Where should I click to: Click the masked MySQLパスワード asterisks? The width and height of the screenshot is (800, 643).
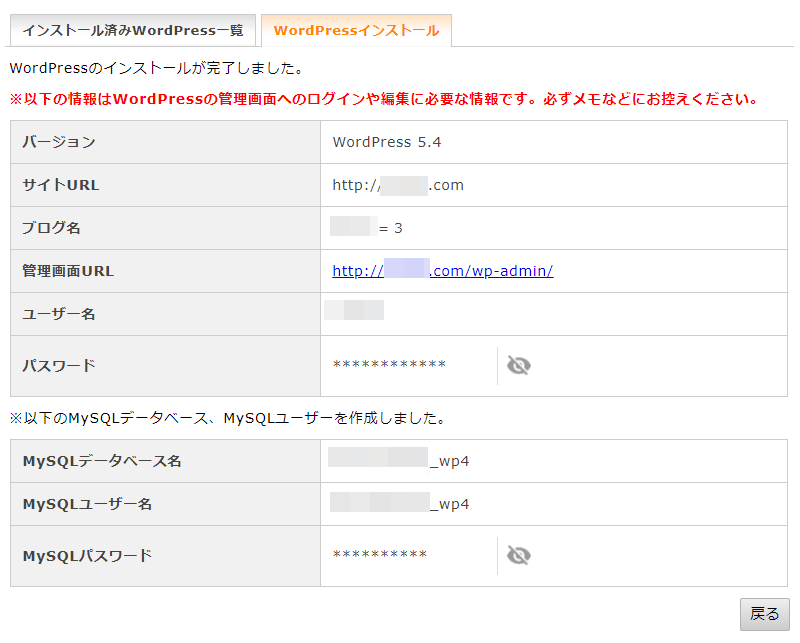[x=380, y=555]
